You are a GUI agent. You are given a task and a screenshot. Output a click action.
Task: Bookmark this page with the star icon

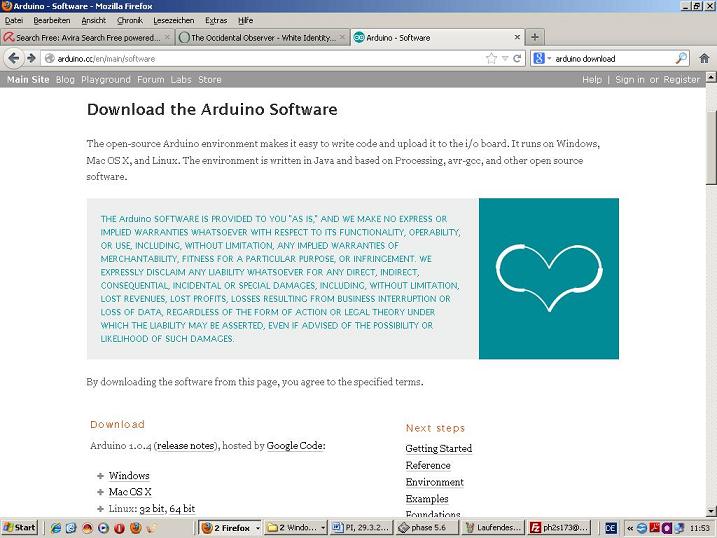[491, 59]
